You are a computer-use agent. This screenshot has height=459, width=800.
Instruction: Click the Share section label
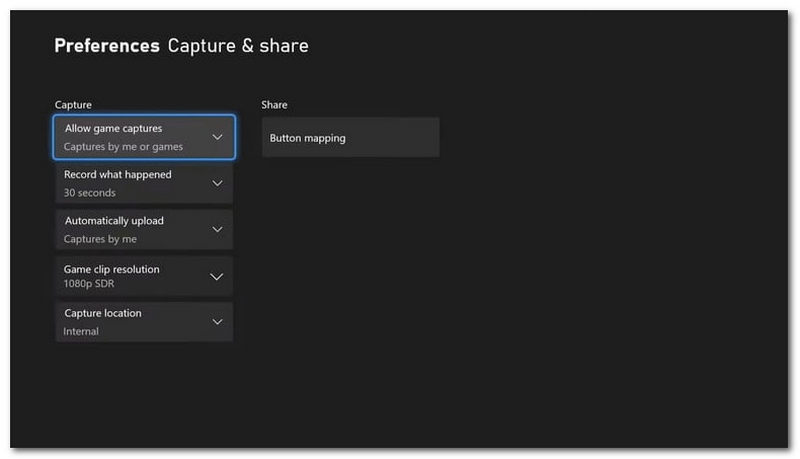274,105
